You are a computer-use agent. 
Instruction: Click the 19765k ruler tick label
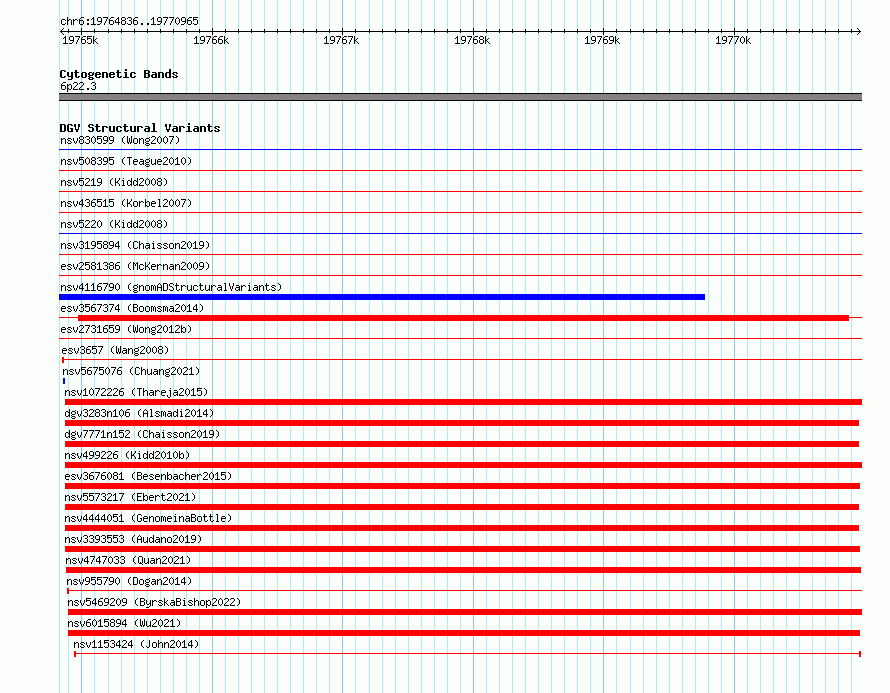coord(80,40)
